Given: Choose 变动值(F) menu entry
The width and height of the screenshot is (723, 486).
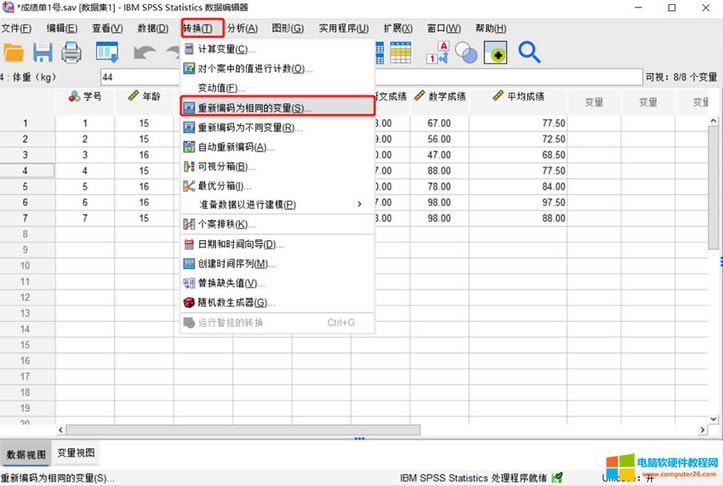Looking at the screenshot, I should click(277, 88).
